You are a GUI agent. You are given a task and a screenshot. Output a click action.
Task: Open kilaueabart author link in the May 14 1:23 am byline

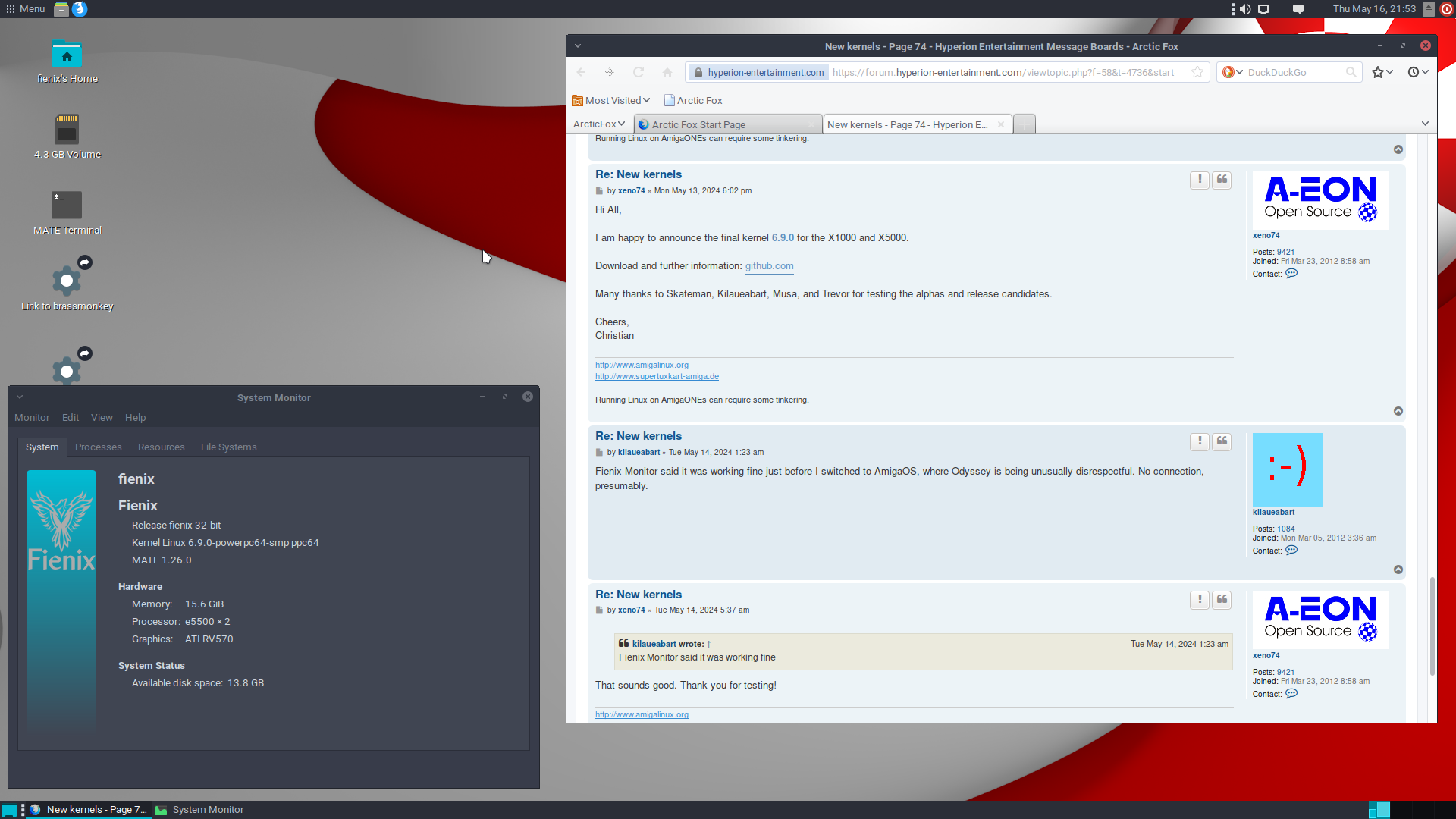tap(639, 453)
